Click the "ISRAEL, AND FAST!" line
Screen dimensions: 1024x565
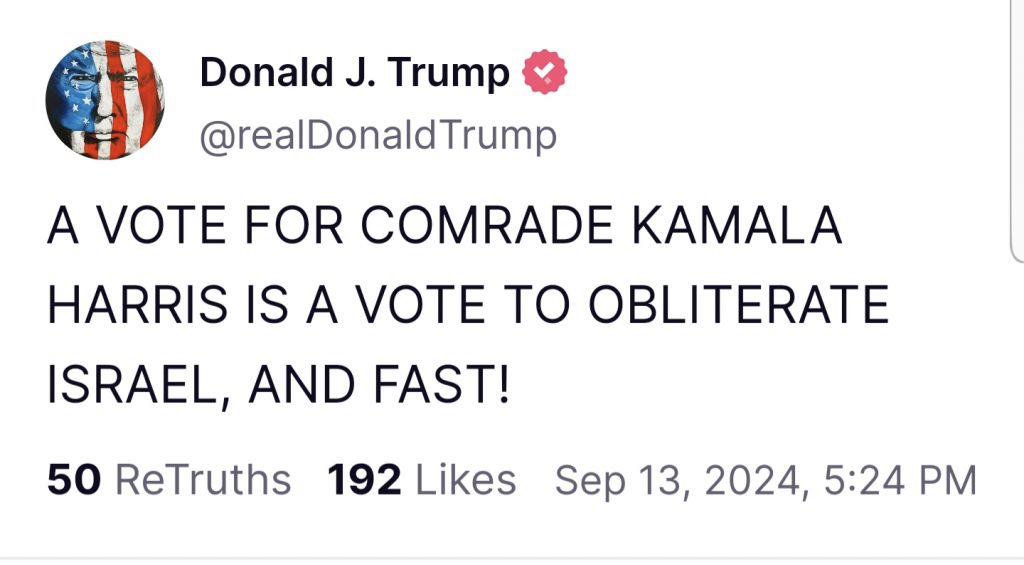point(278,384)
